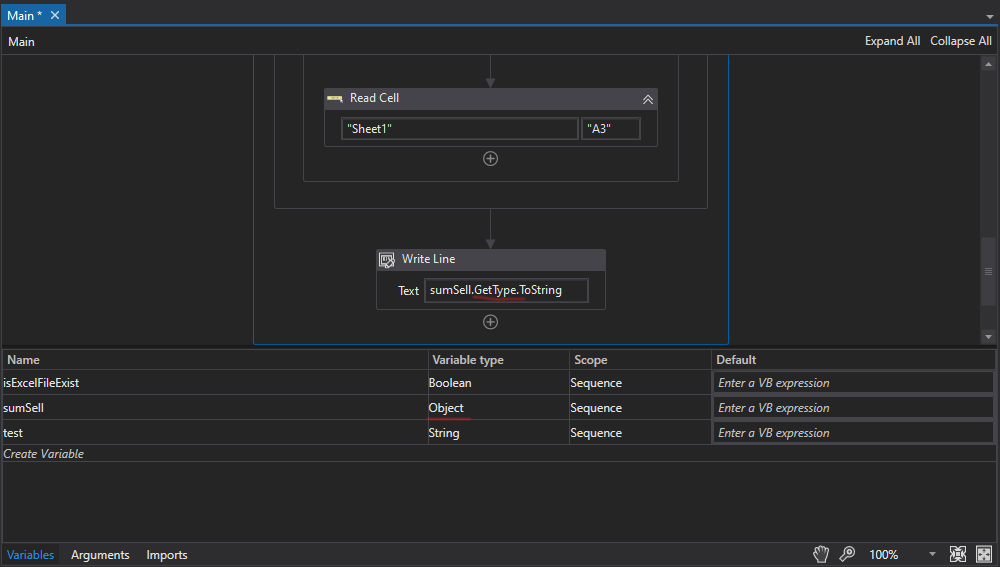Image resolution: width=1000 pixels, height=567 pixels.
Task: Click the Default column header
Action: tap(853, 360)
